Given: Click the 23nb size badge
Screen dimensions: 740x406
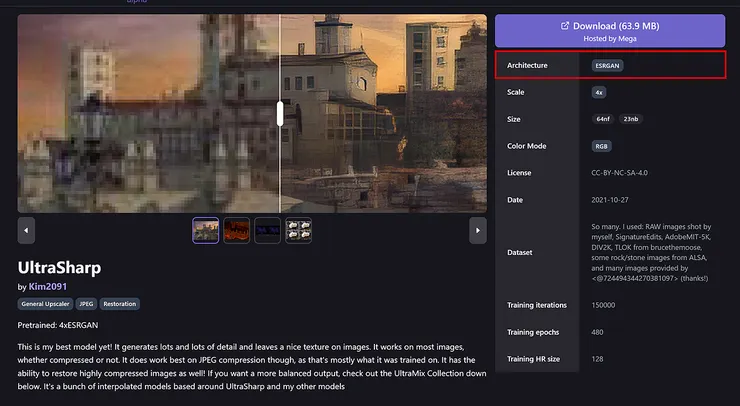Looking at the screenshot, I should (631, 119).
